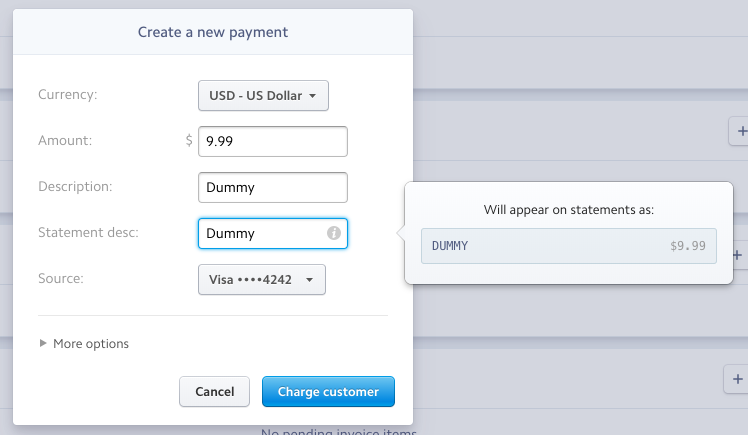Click the Statement desc: field label
This screenshot has width=748, height=435.
(x=88, y=232)
